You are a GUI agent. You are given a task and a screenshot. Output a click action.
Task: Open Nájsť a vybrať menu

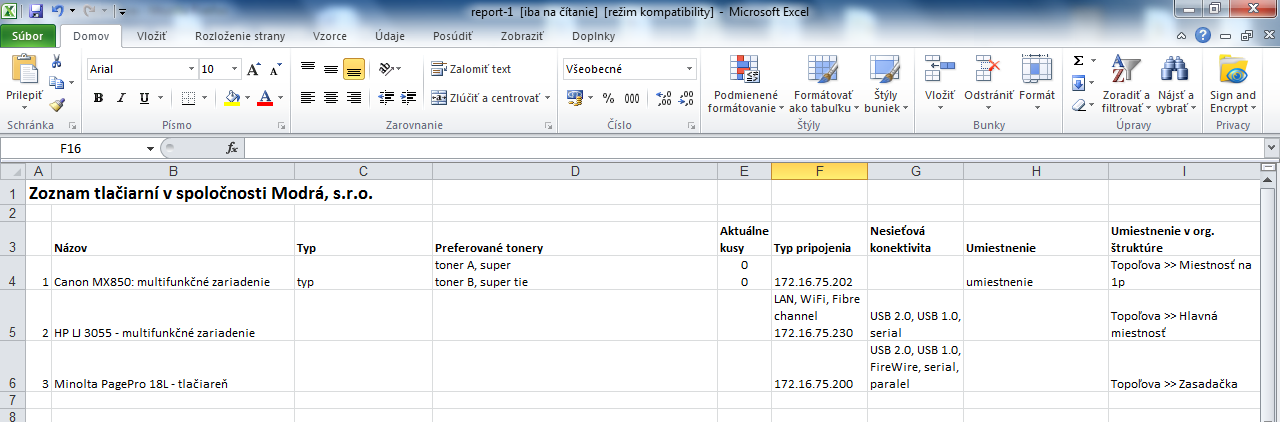pos(1175,85)
